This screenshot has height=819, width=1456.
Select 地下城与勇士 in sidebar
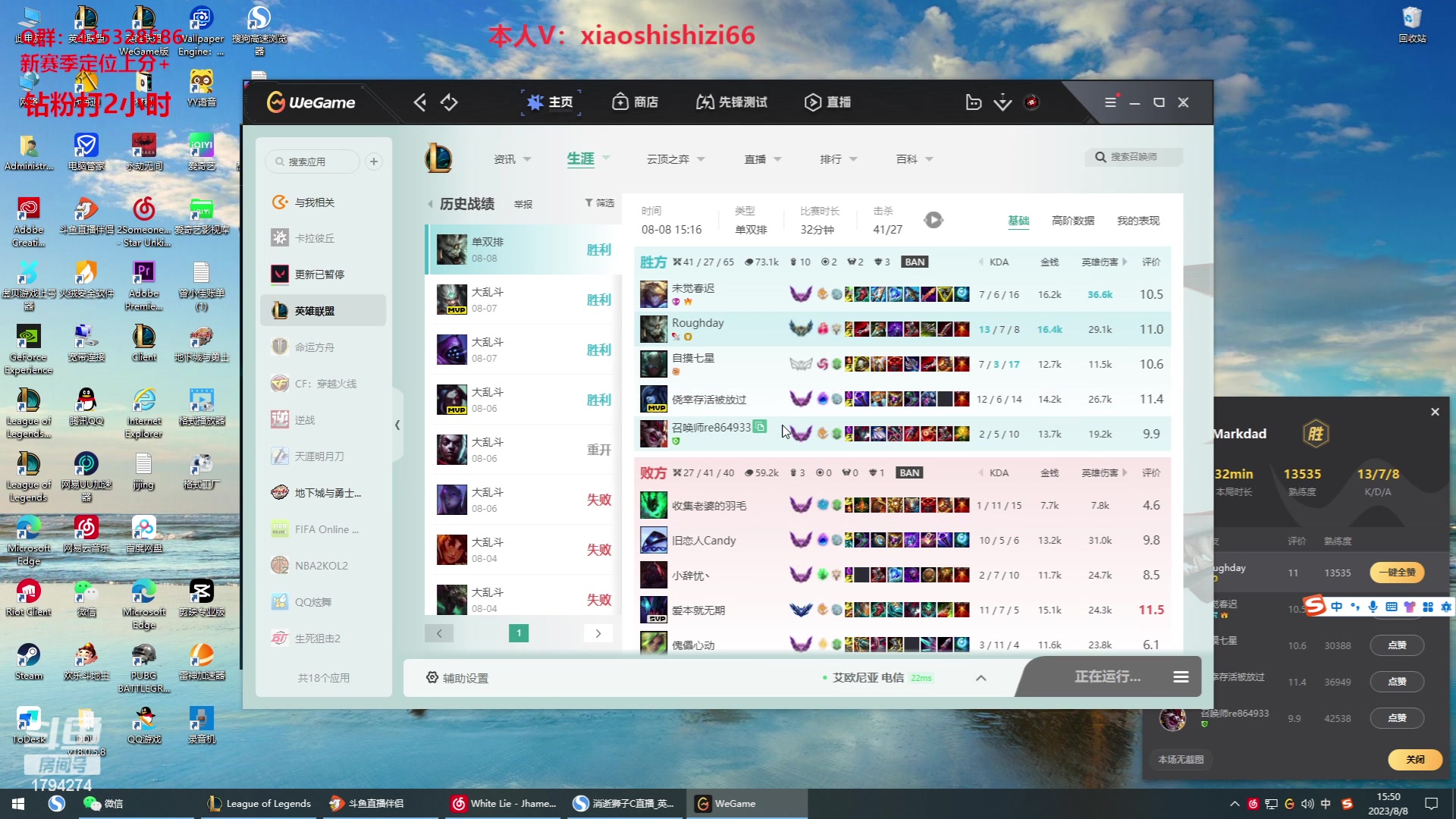point(323,493)
